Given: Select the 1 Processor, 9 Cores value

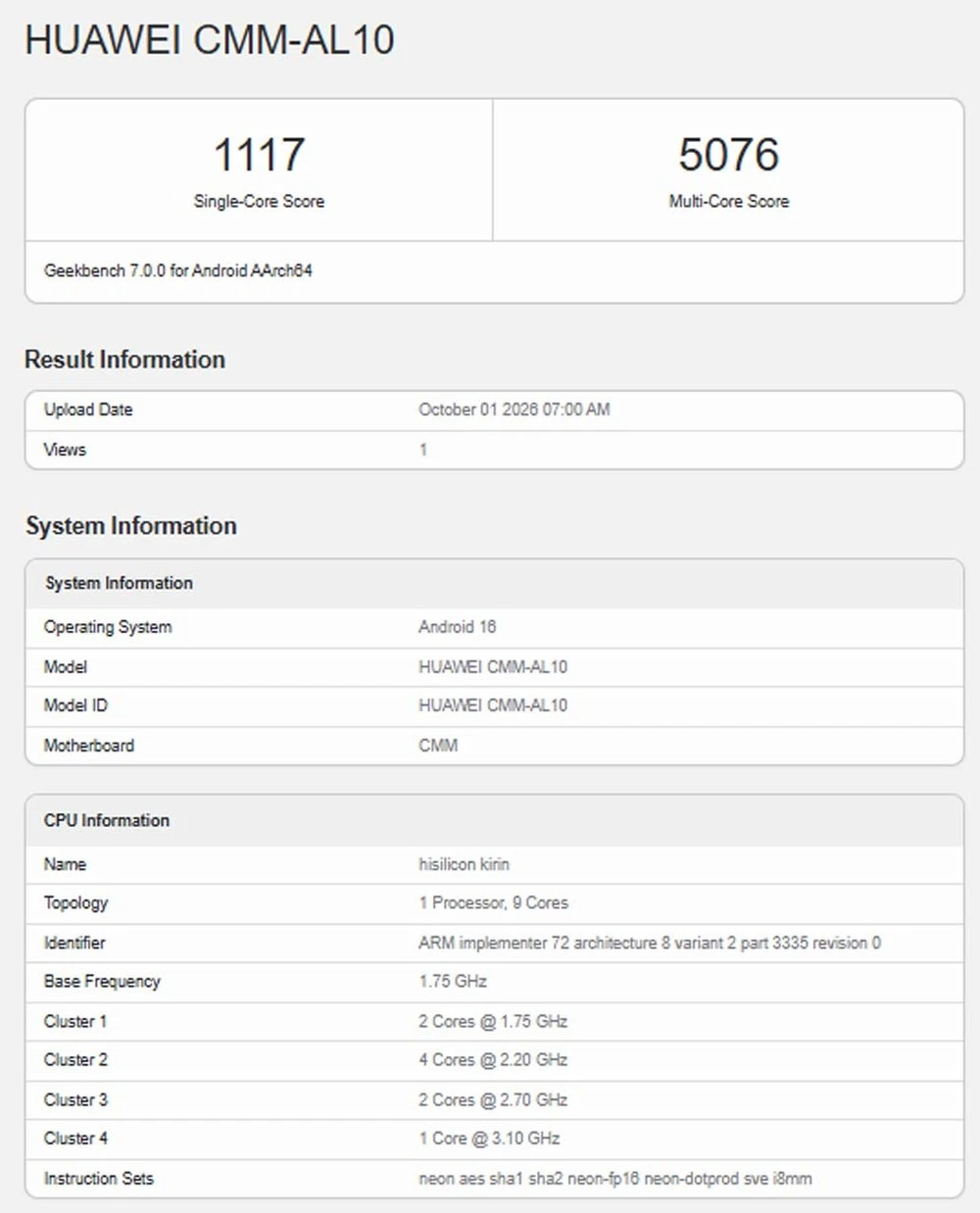Looking at the screenshot, I should 493,902.
